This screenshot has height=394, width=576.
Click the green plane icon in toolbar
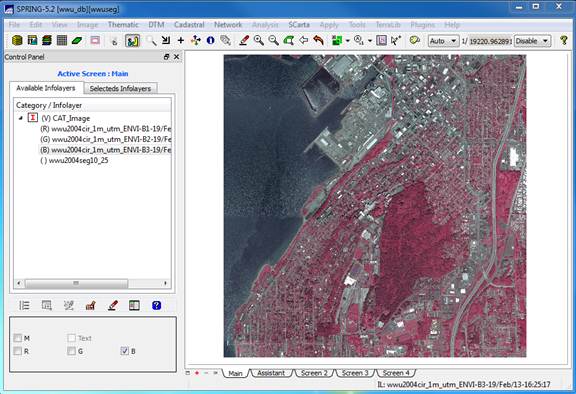tap(77, 40)
